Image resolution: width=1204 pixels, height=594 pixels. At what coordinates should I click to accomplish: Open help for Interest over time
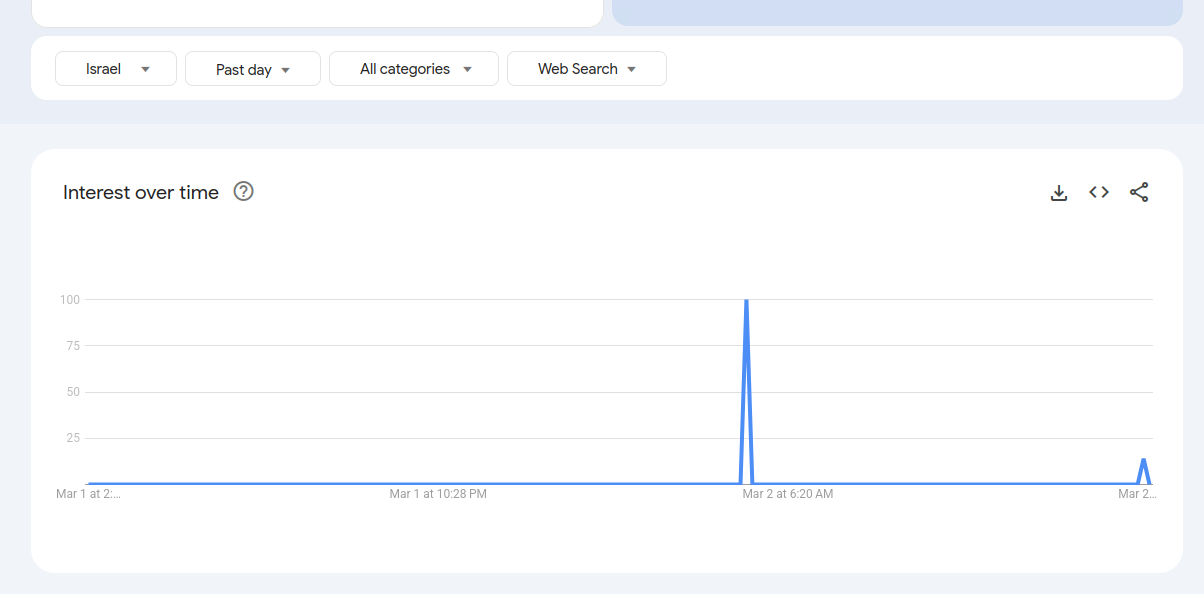point(243,191)
